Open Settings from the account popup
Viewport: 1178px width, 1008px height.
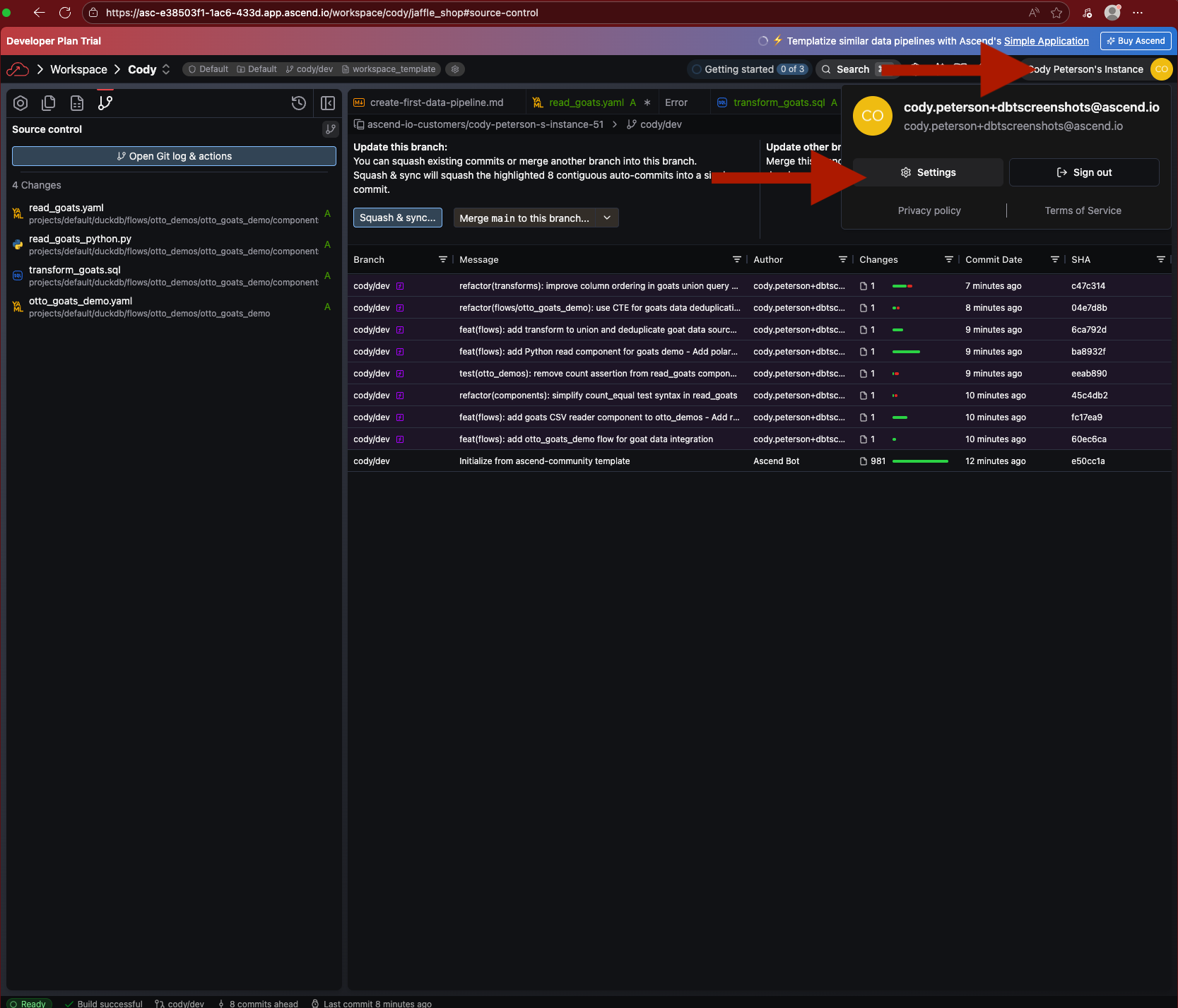[928, 172]
